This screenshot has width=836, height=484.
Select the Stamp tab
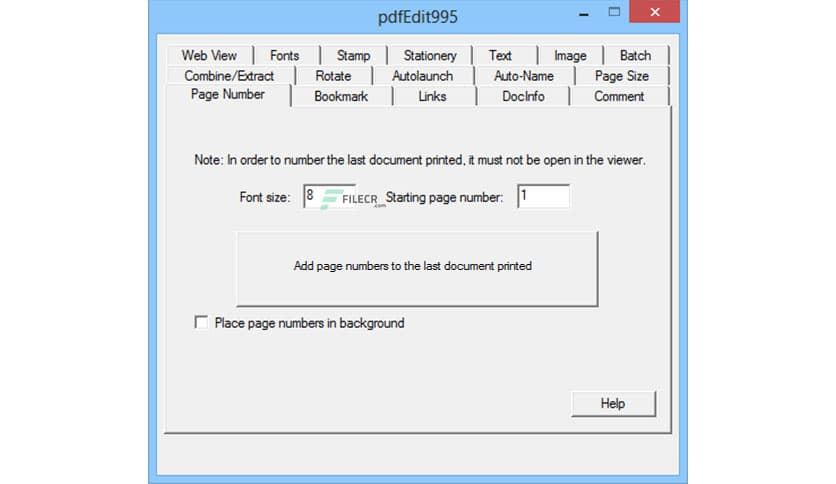pos(353,55)
